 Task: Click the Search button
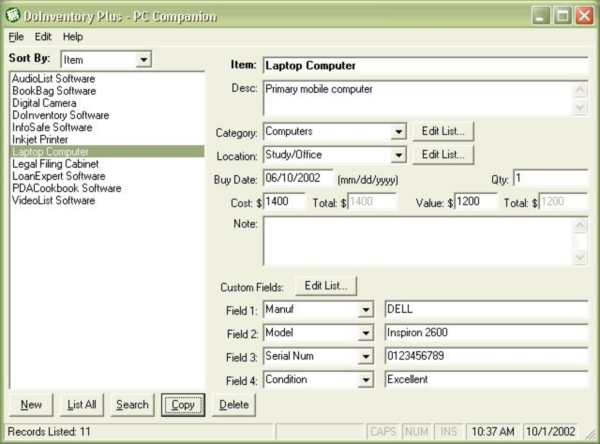coord(132,405)
